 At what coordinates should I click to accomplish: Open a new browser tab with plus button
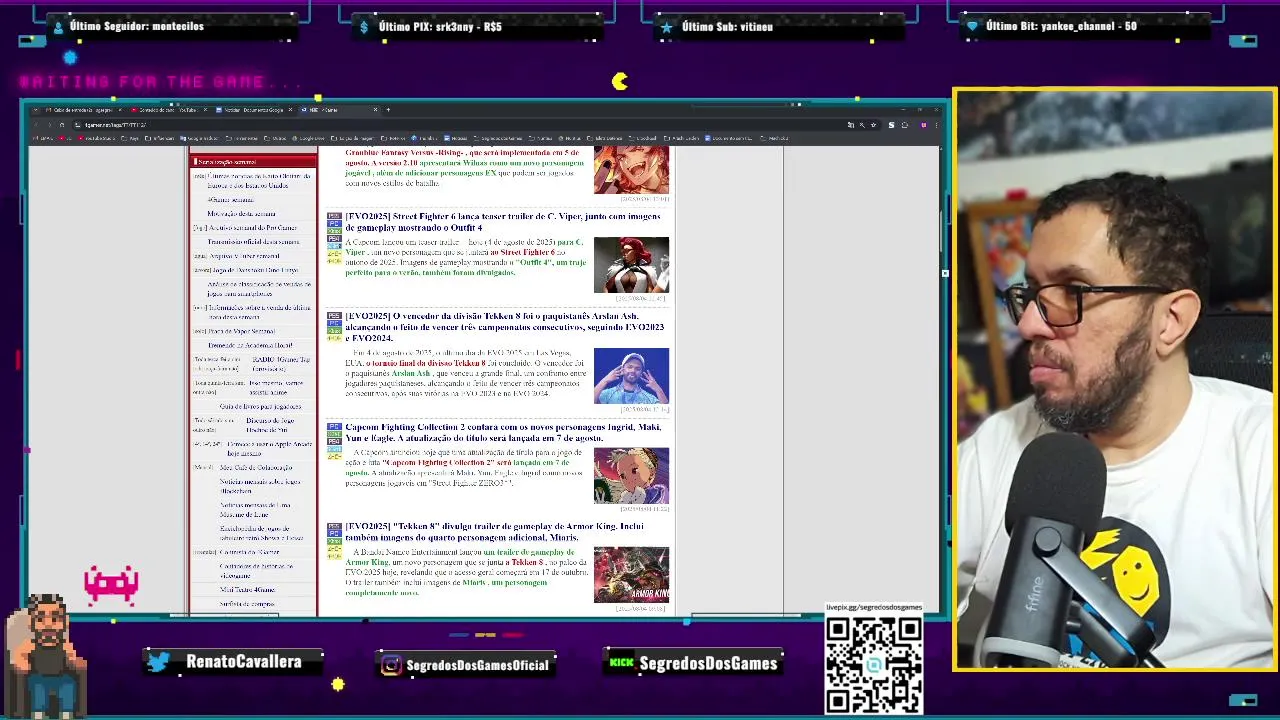[x=388, y=110]
